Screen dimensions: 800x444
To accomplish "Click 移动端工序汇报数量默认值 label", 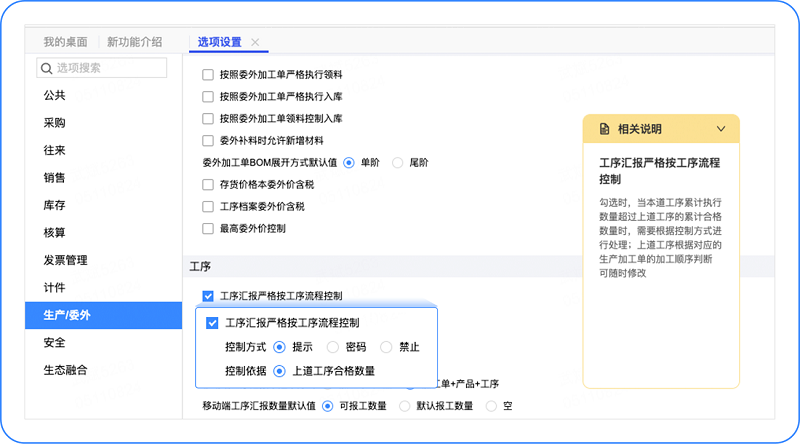I will click(x=259, y=406).
